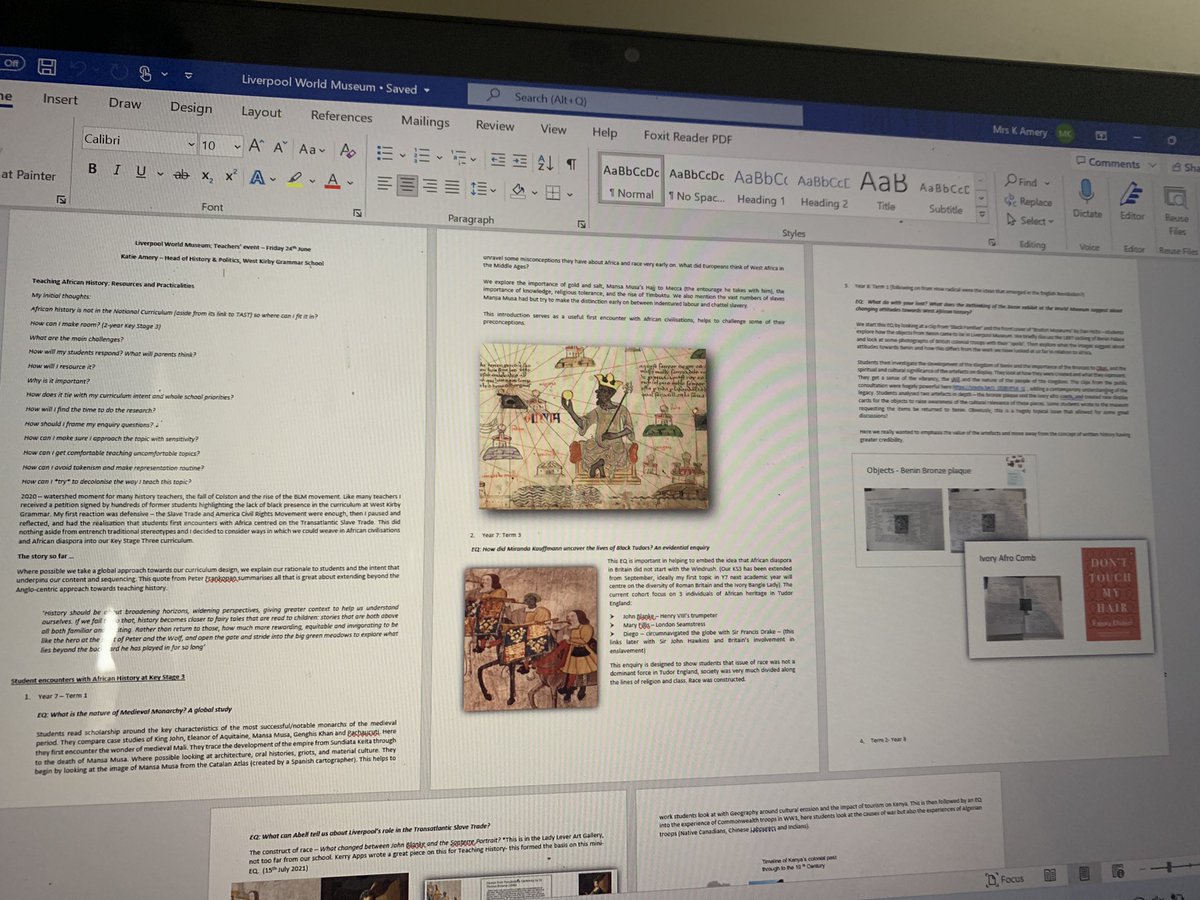This screenshot has width=1200, height=900.
Task: Click the Focus mode icon in status bar
Action: [x=1003, y=879]
